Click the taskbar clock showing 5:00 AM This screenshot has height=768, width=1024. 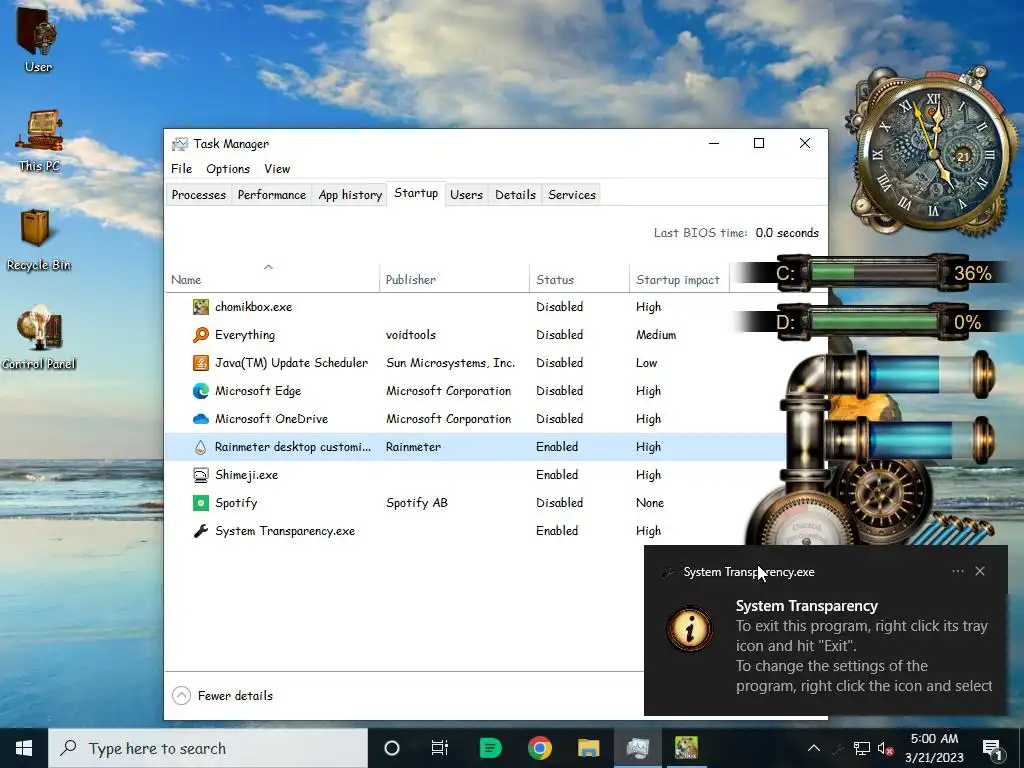[934, 748]
